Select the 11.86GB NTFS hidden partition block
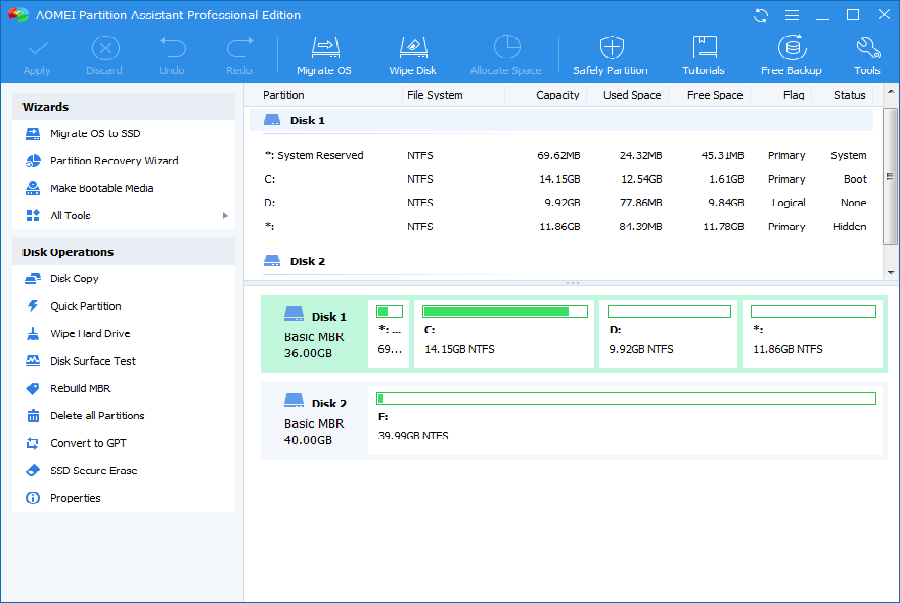Screen dimensions: 900x603 [x=813, y=334]
